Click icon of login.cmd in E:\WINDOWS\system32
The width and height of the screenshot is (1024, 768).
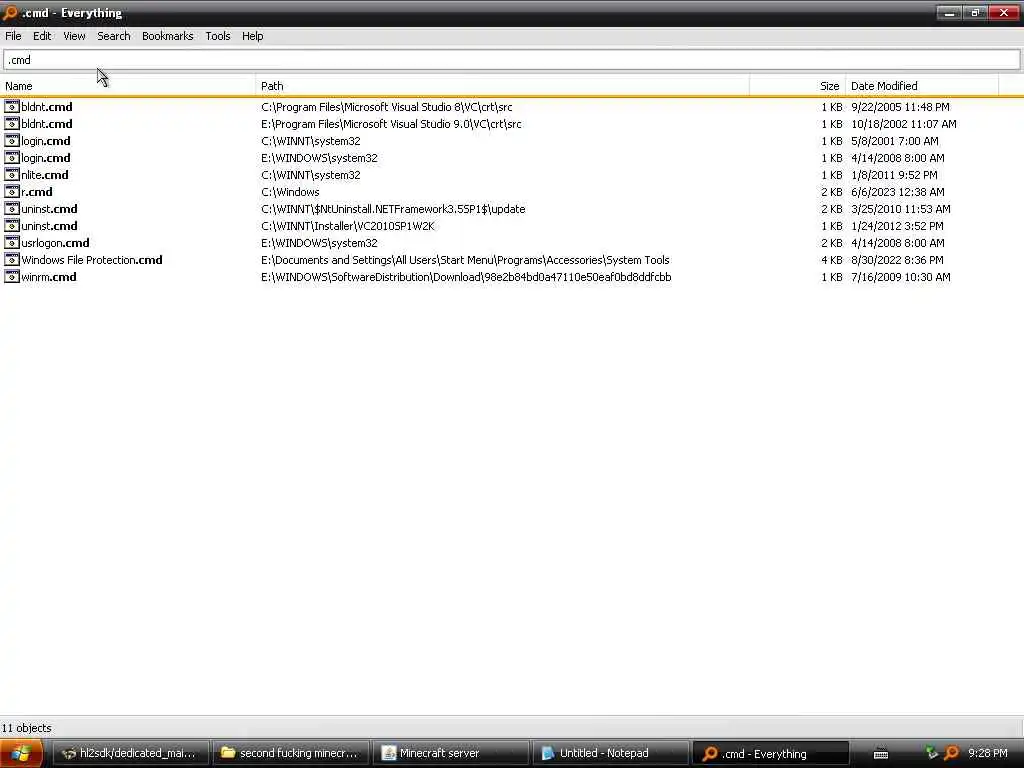(12, 157)
